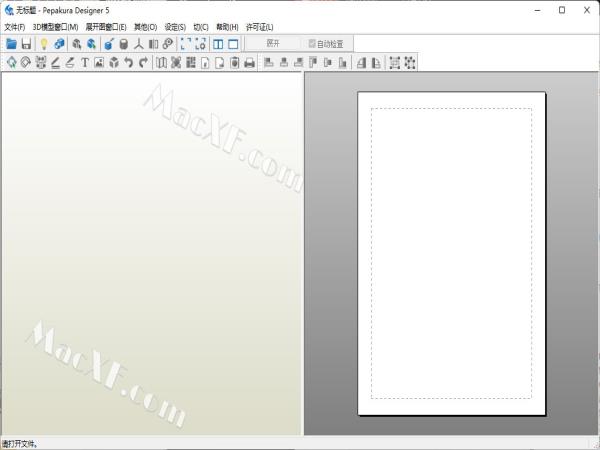
Task: Click the dashed frame with gear icon
Action: pyautogui.click(x=201, y=44)
